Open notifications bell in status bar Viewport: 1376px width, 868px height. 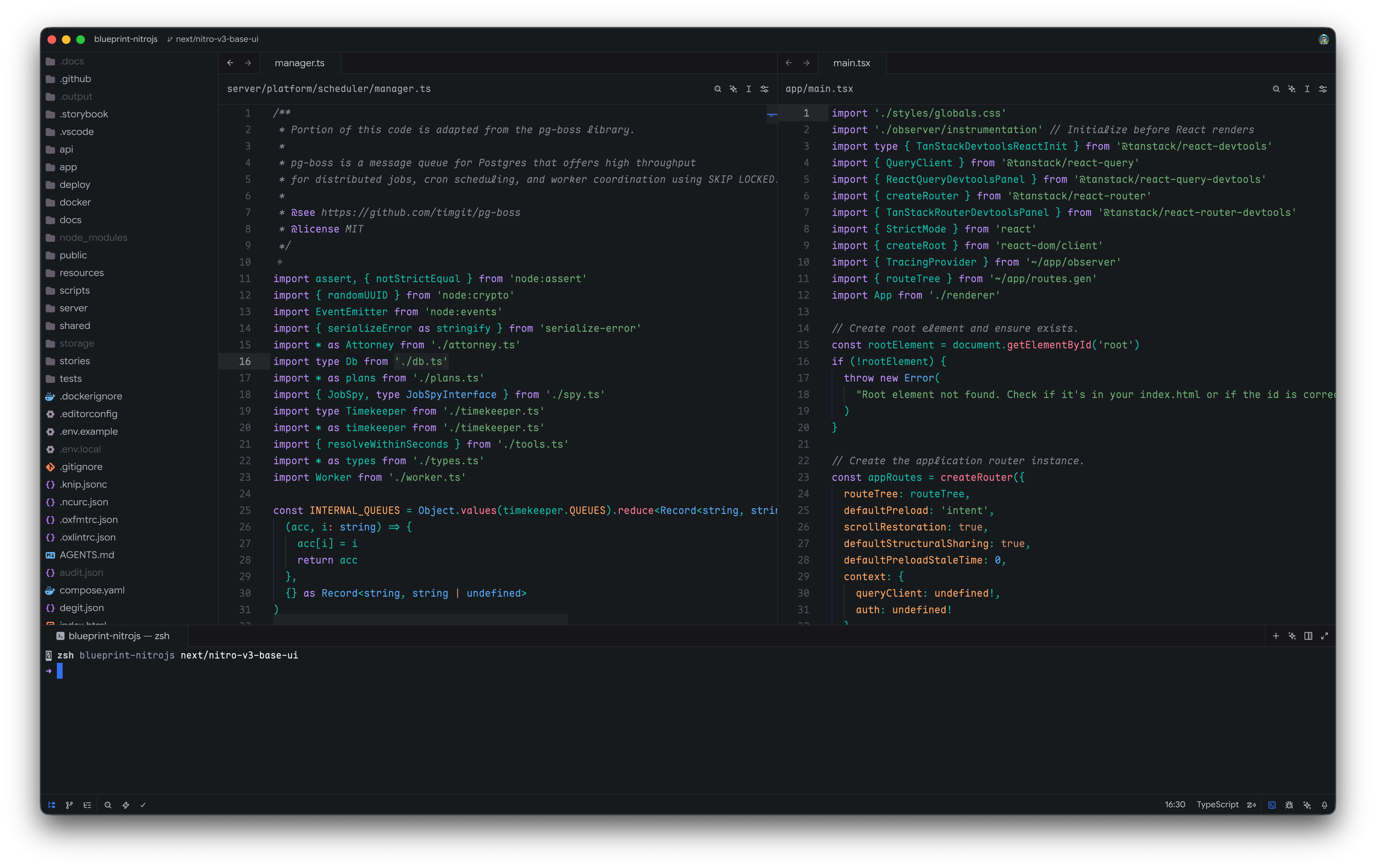coord(1324,805)
